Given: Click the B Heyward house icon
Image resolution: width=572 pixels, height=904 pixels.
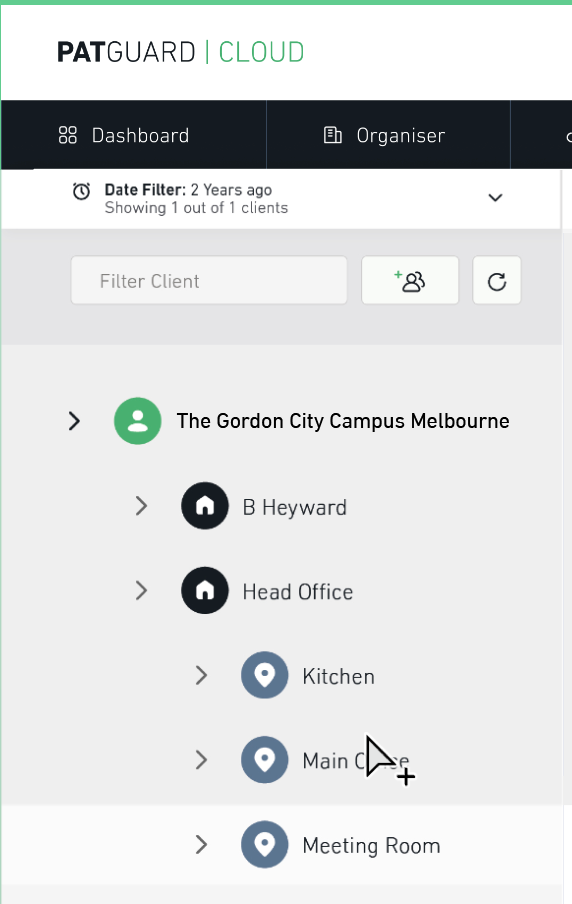Looking at the screenshot, I should [x=205, y=506].
